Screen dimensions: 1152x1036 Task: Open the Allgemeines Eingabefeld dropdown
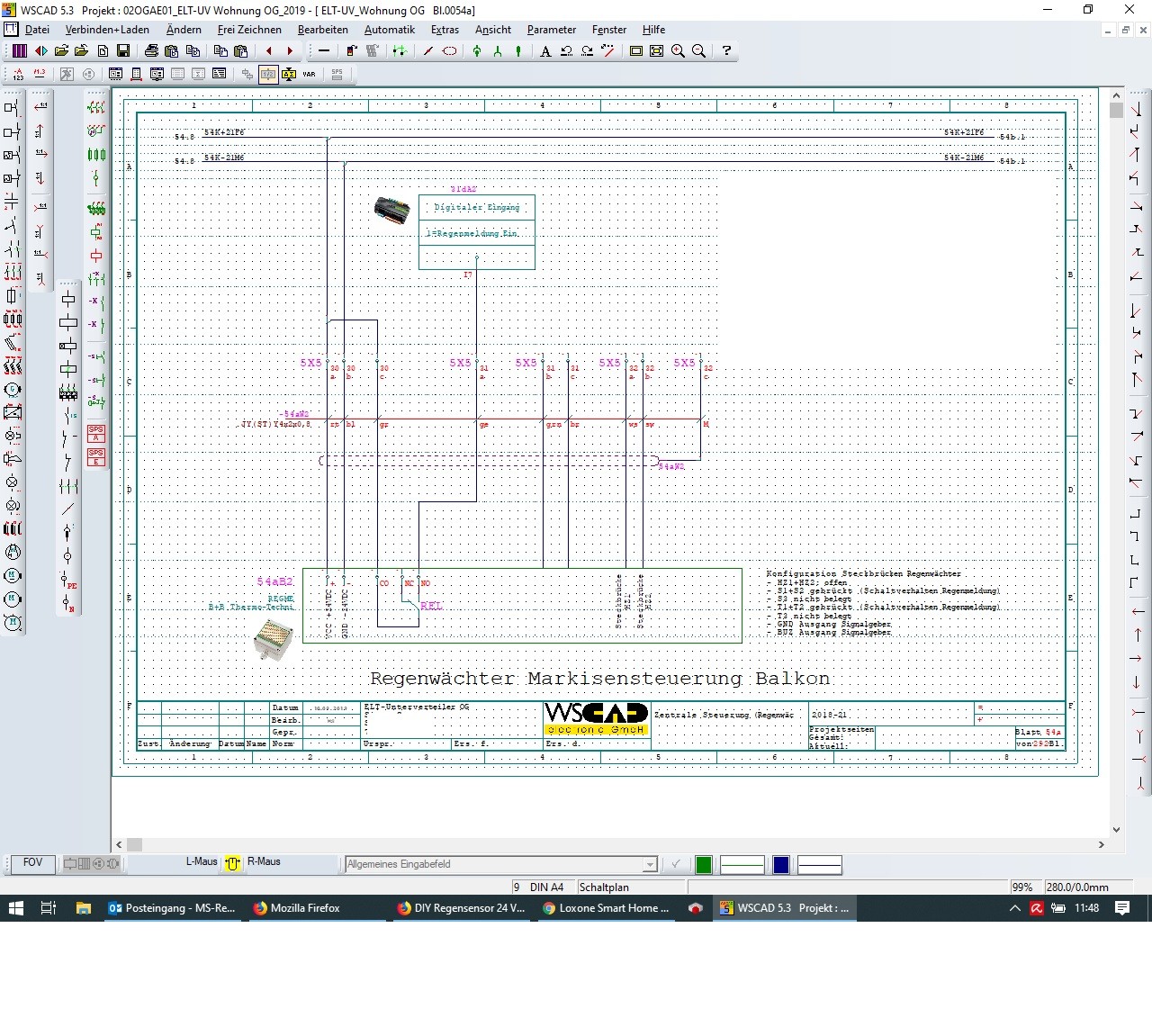(x=649, y=865)
